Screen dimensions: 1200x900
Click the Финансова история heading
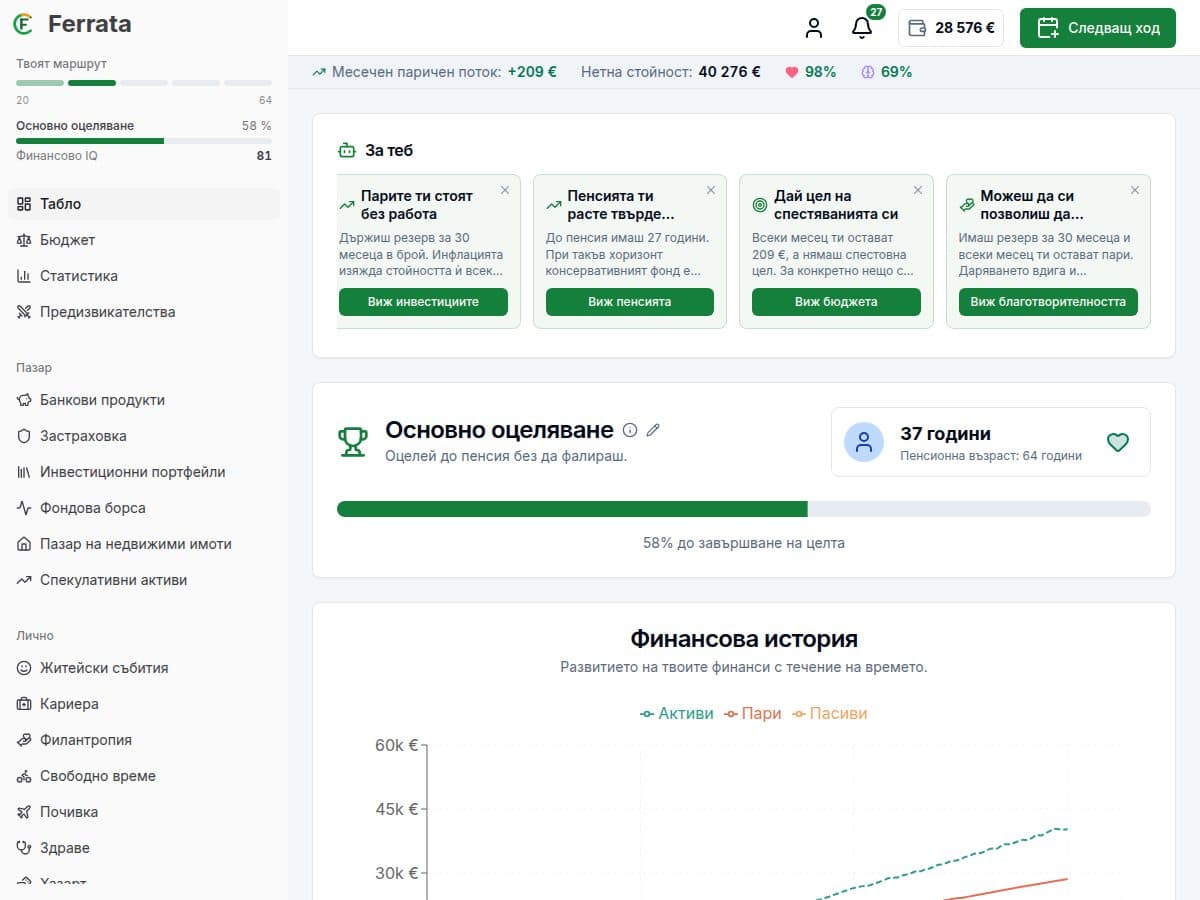(x=744, y=639)
